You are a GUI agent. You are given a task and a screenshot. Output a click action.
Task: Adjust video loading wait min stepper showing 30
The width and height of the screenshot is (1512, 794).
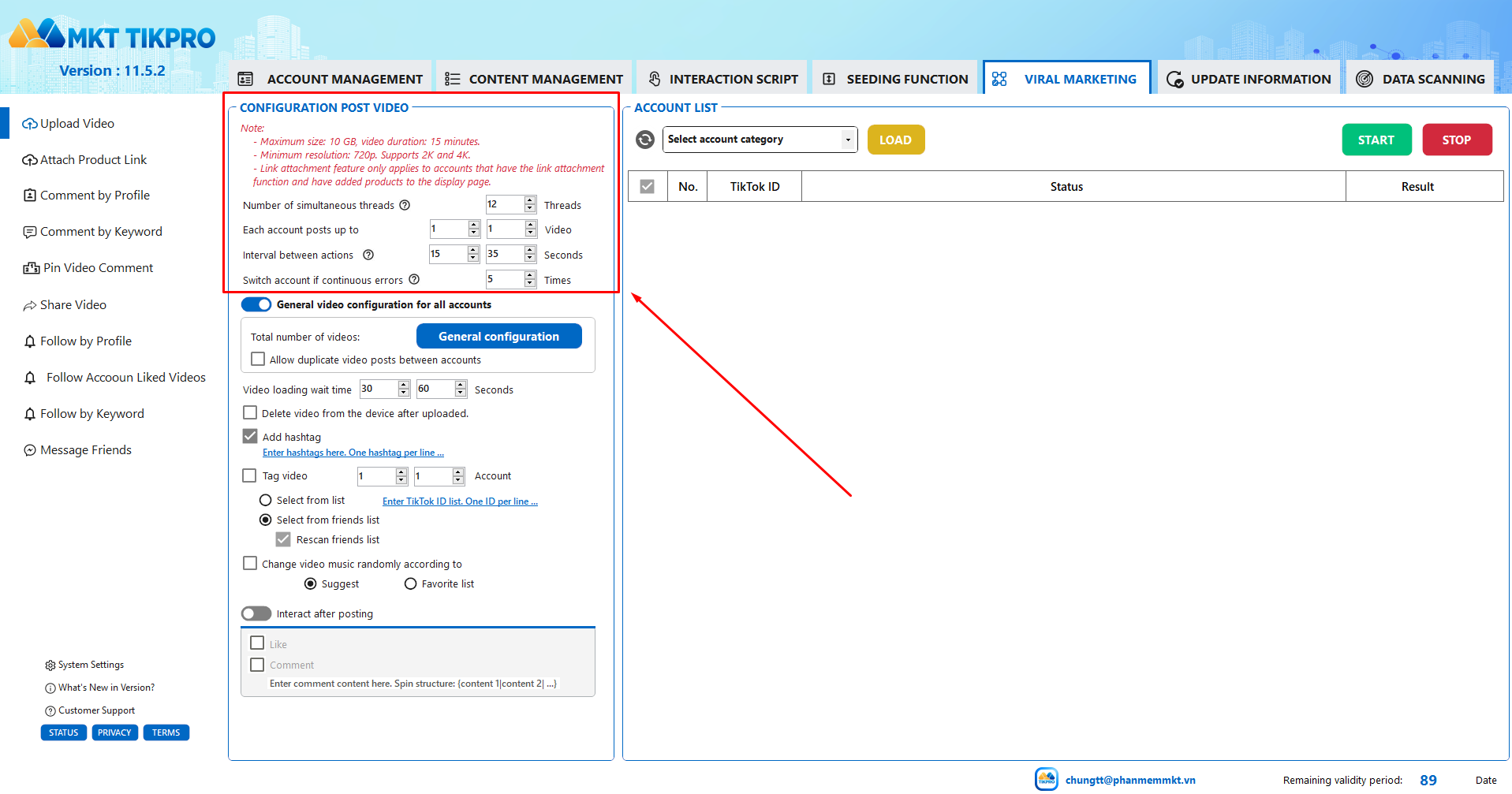[x=404, y=389]
